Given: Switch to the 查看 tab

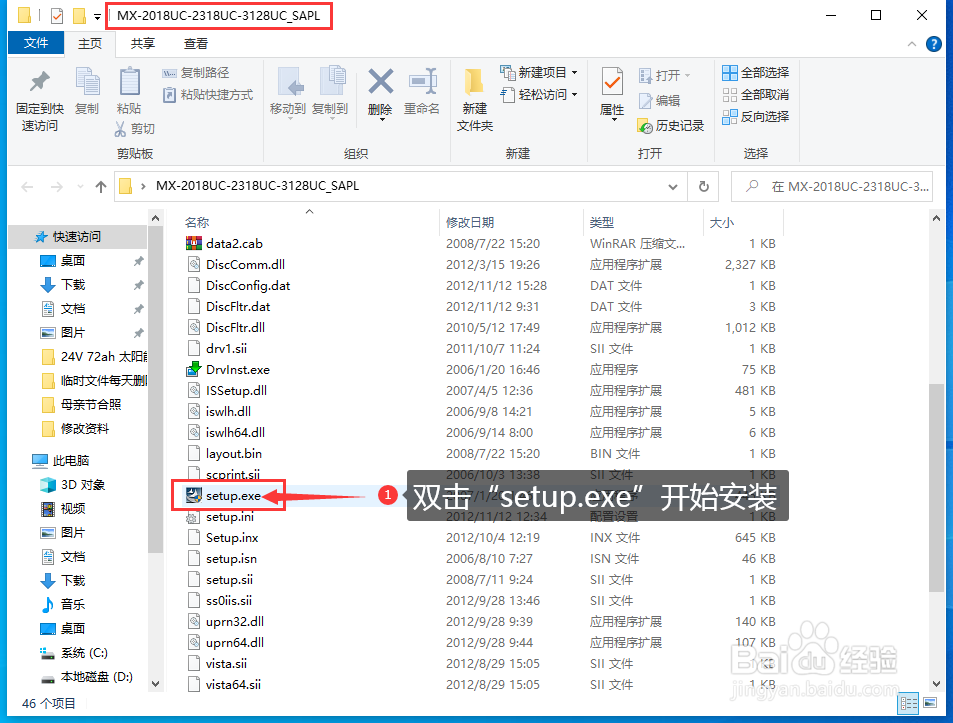Looking at the screenshot, I should 196,43.
